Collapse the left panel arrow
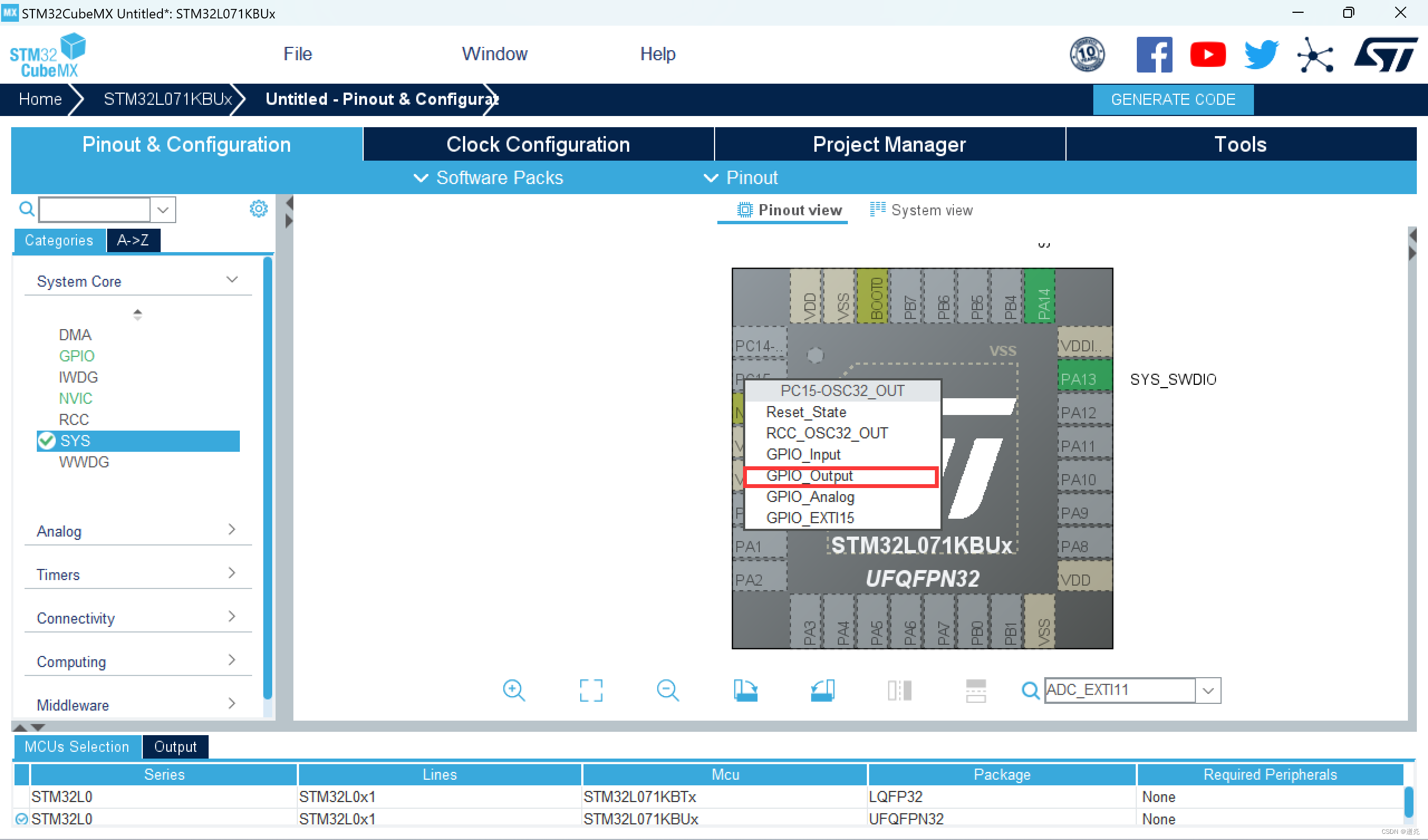 [x=289, y=202]
